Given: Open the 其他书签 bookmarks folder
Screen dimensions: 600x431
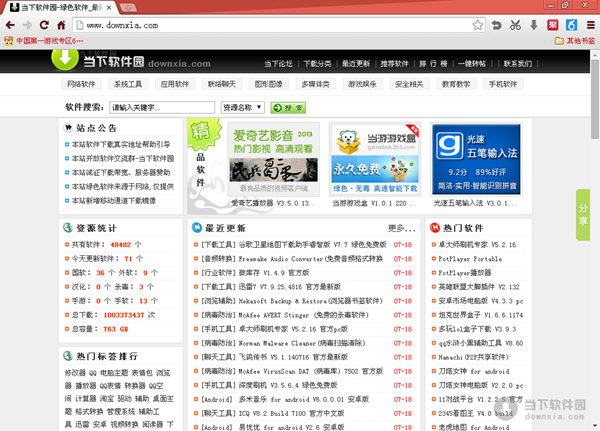Looking at the screenshot, I should pos(575,41).
